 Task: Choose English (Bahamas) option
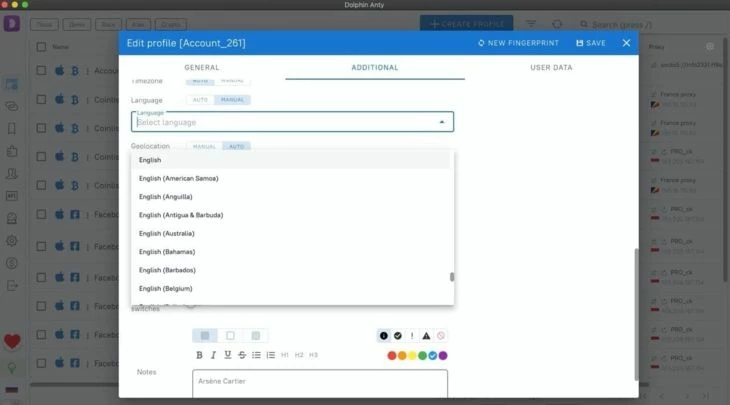click(x=291, y=252)
